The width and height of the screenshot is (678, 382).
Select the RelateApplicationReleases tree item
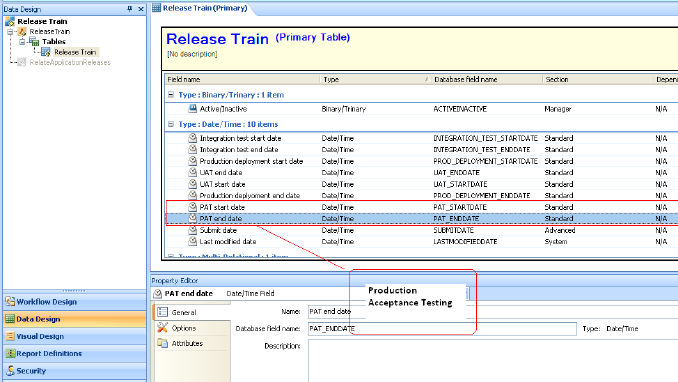pyautogui.click(x=70, y=63)
